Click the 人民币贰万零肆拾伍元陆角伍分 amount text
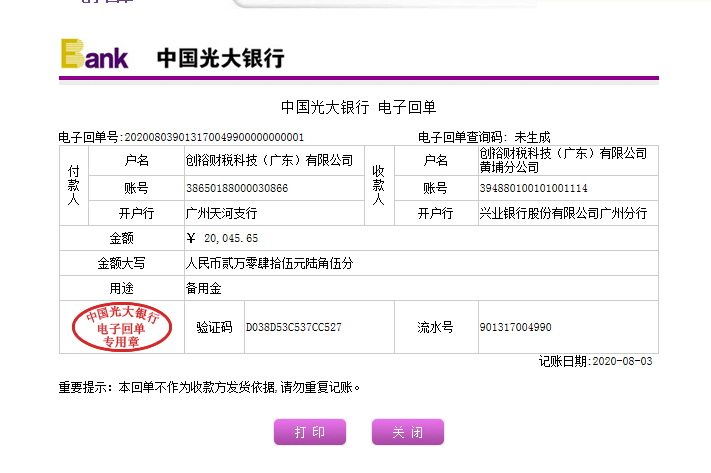 click(270, 263)
